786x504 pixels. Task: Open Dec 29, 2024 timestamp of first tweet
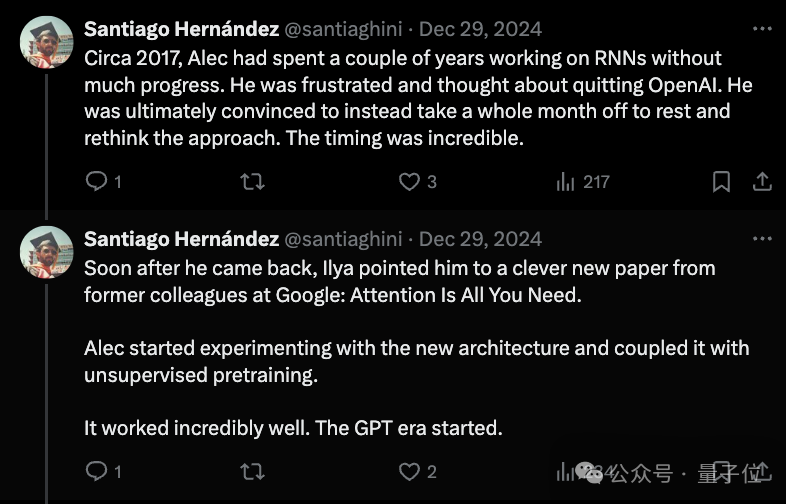point(480,29)
